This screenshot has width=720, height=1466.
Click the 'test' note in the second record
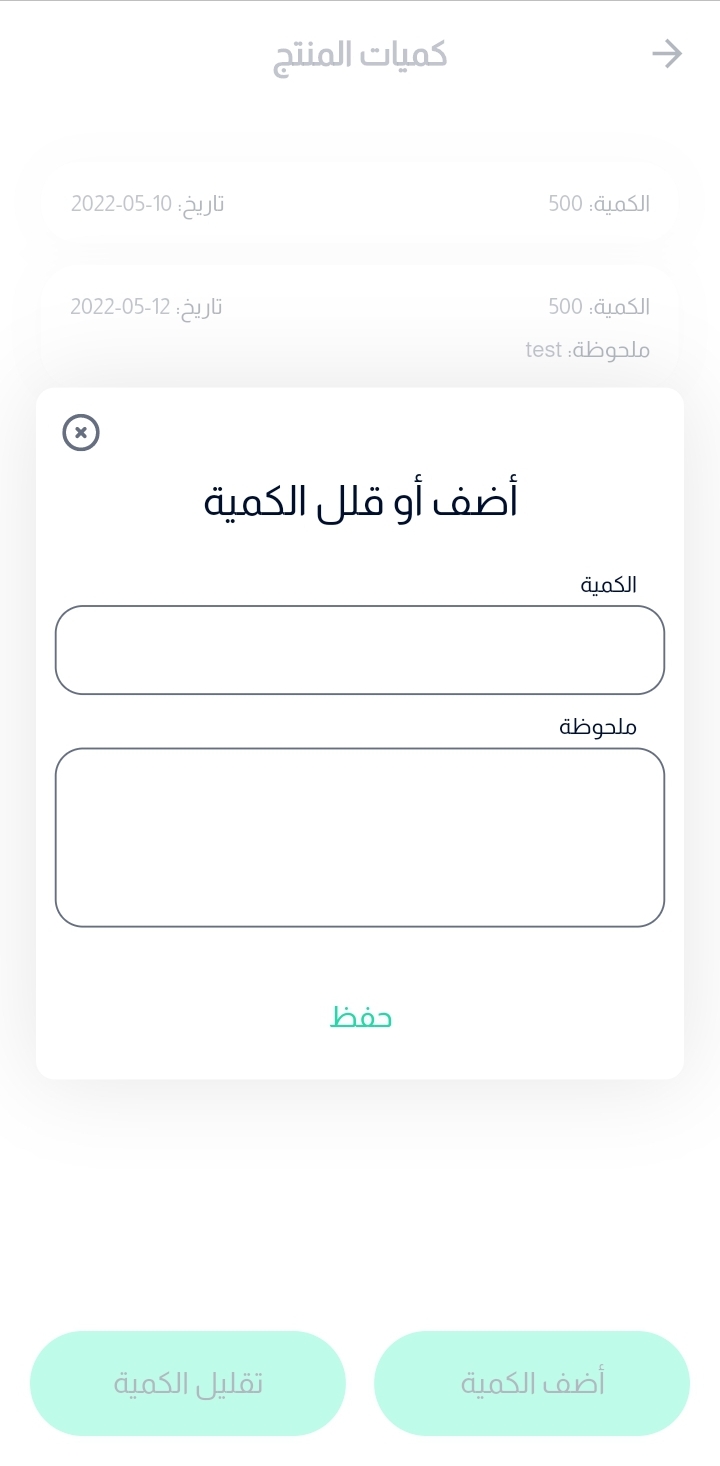(x=544, y=350)
